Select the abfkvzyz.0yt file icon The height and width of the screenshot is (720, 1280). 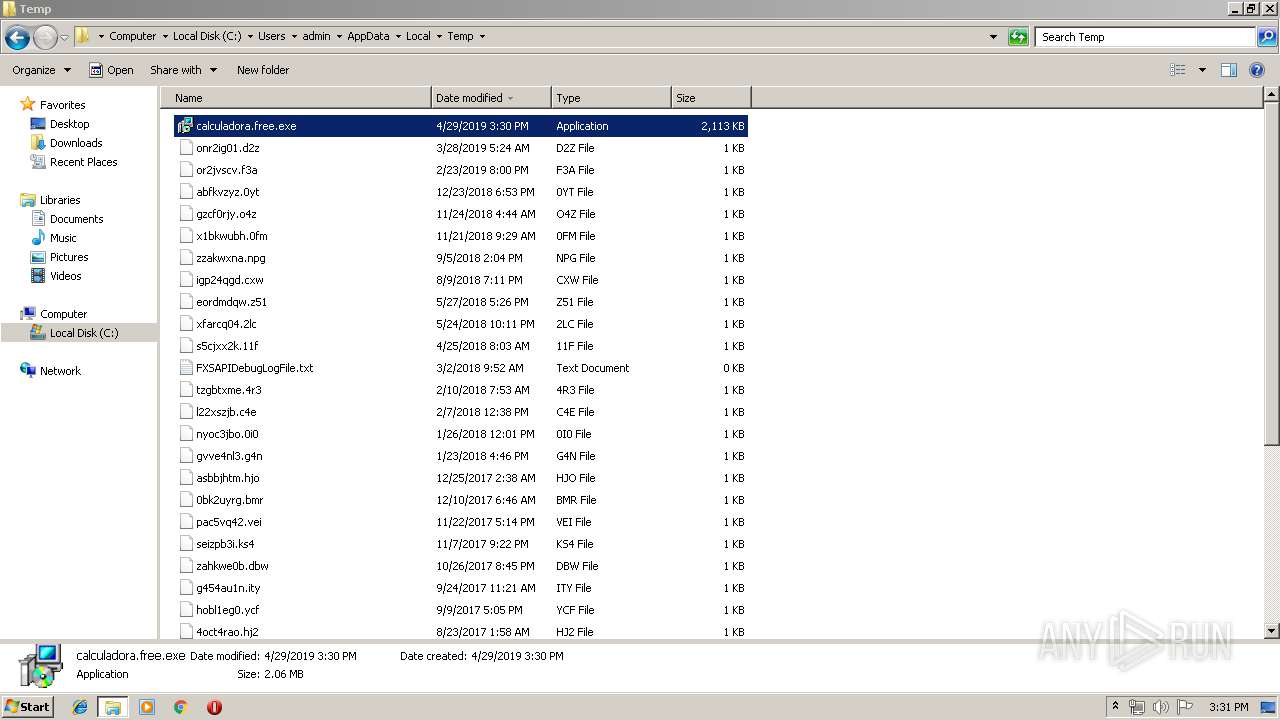(185, 192)
